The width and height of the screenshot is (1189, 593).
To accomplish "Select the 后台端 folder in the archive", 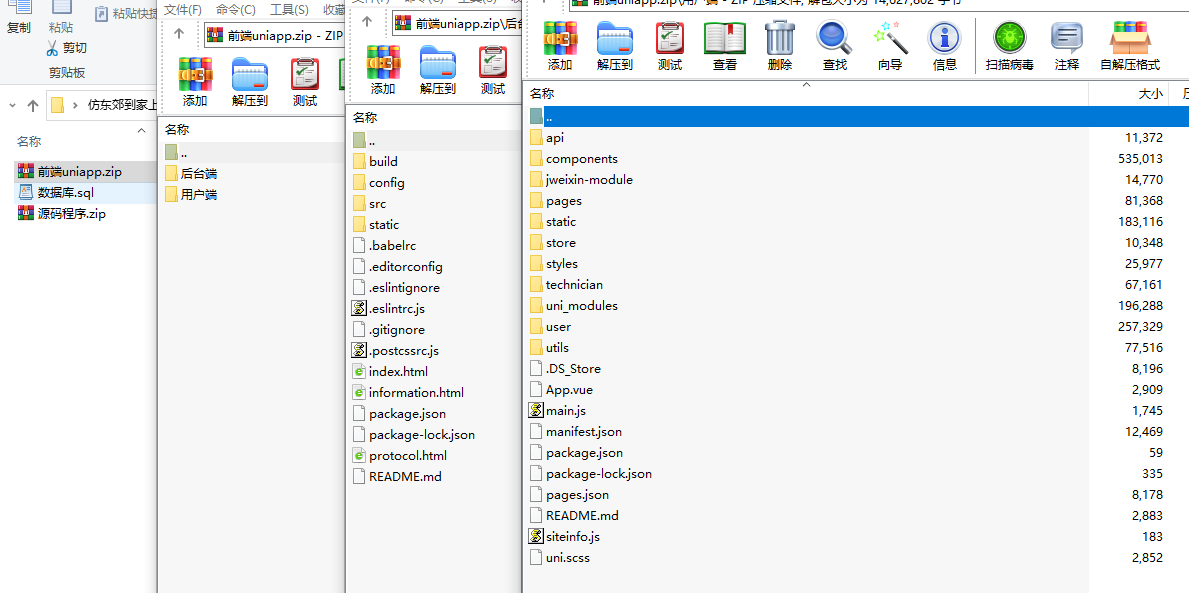I will [x=199, y=174].
